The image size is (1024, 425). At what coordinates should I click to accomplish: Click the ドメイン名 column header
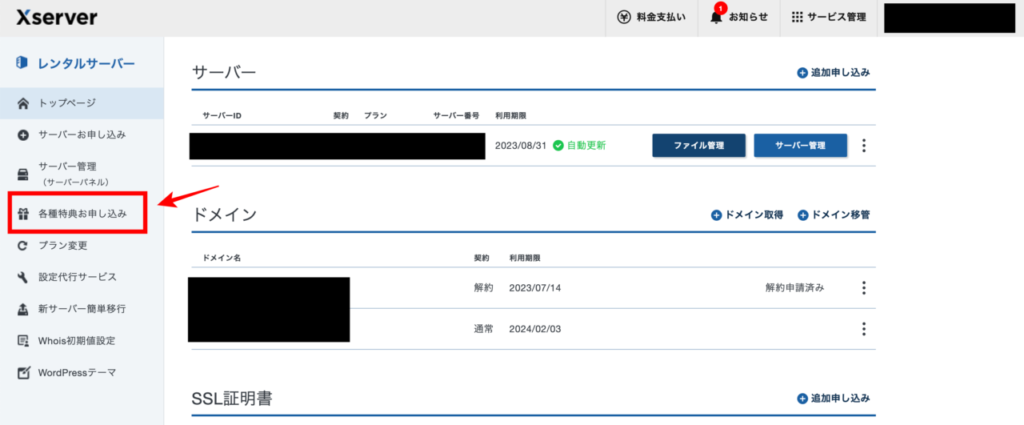coord(222,258)
